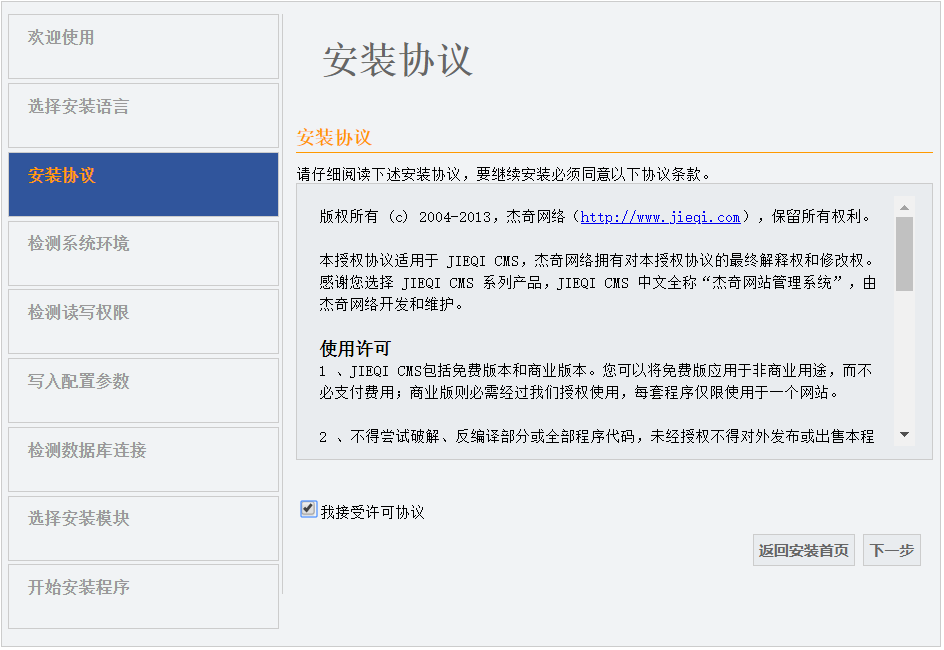Screen dimensions: 944x650
Task: Click the license scrollbar up arrow
Action: 904,208
